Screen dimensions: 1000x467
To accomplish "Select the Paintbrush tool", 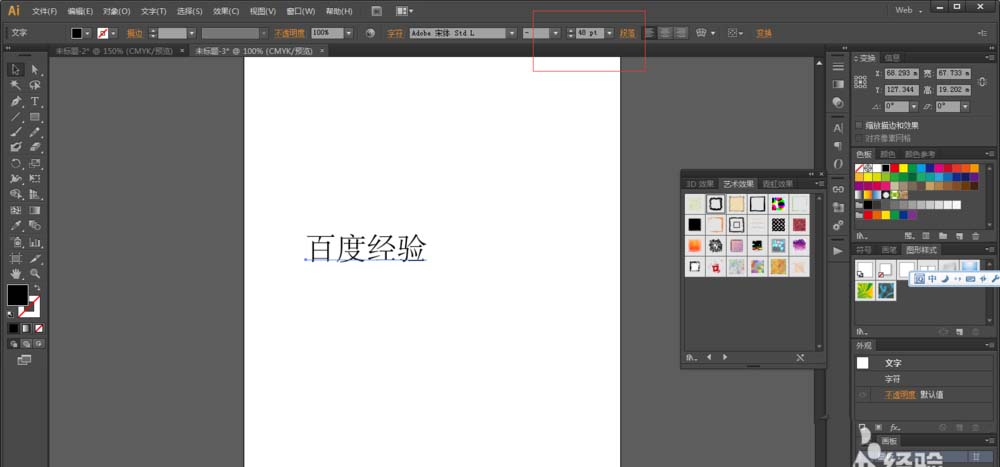I will coord(16,132).
